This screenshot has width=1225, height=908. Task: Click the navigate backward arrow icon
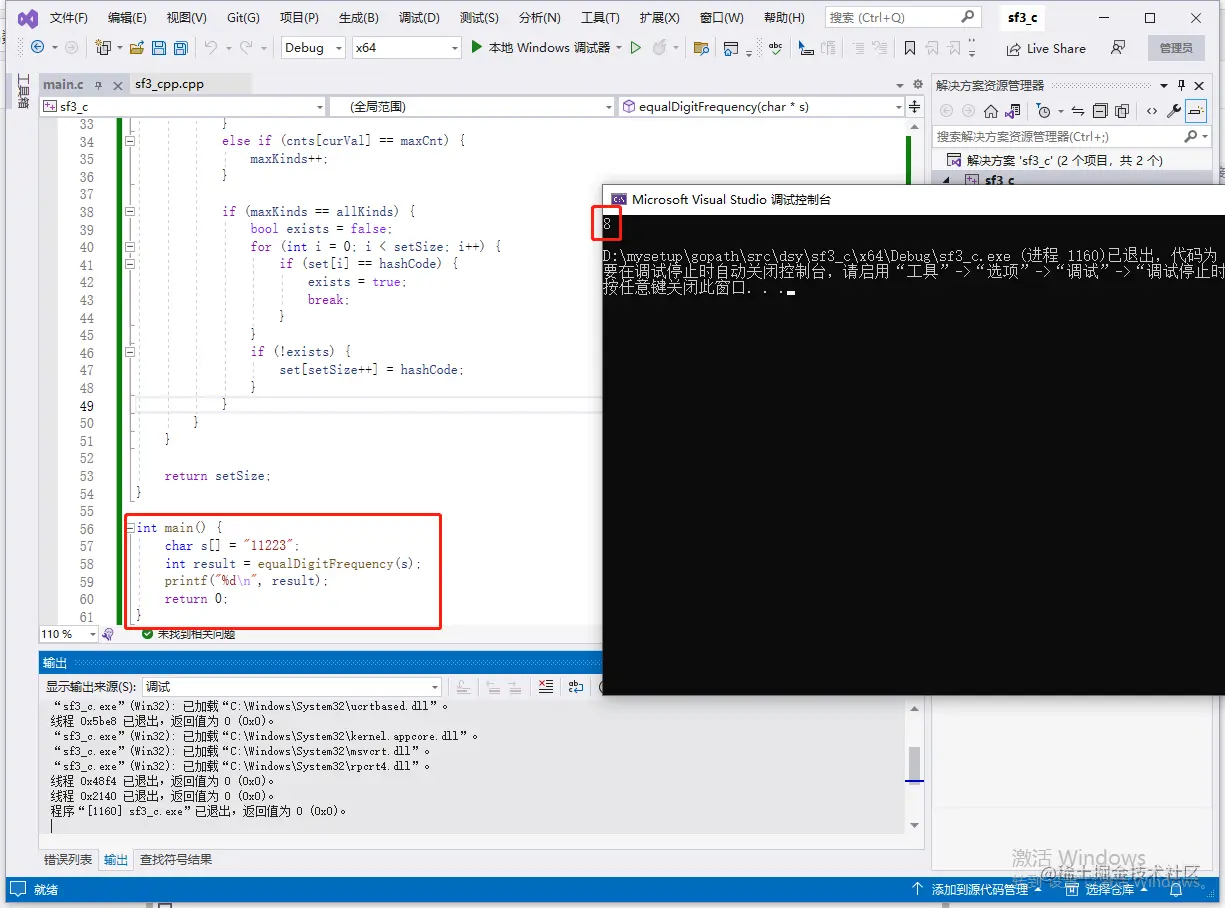(38, 47)
